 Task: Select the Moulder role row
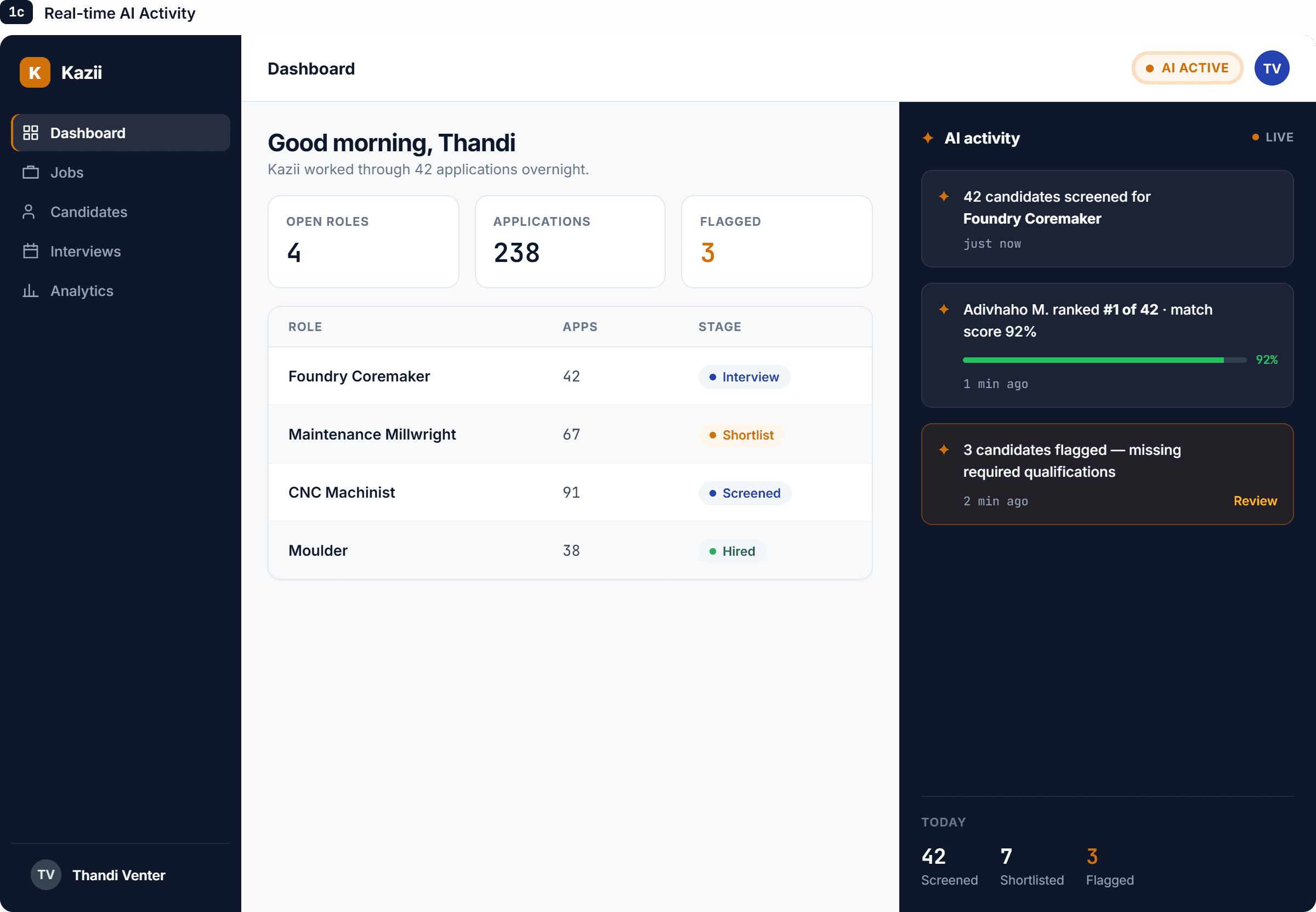coord(570,550)
